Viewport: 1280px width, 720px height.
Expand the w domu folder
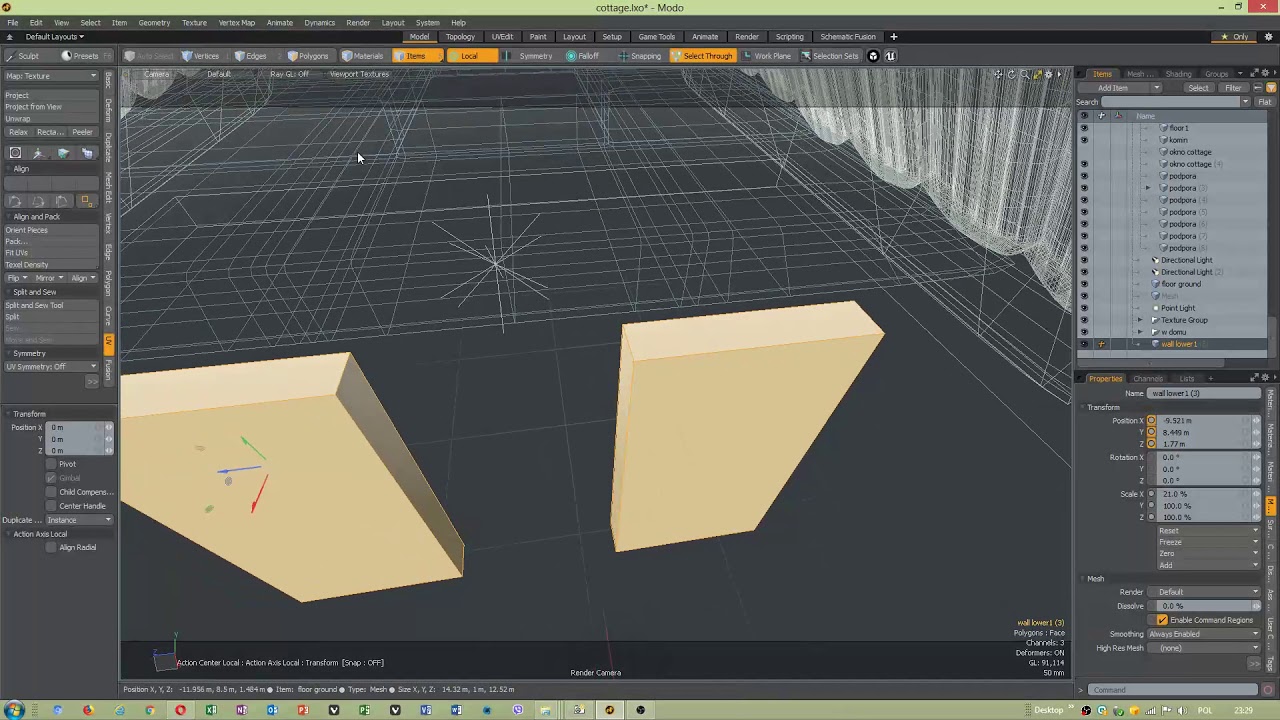pos(1140,332)
